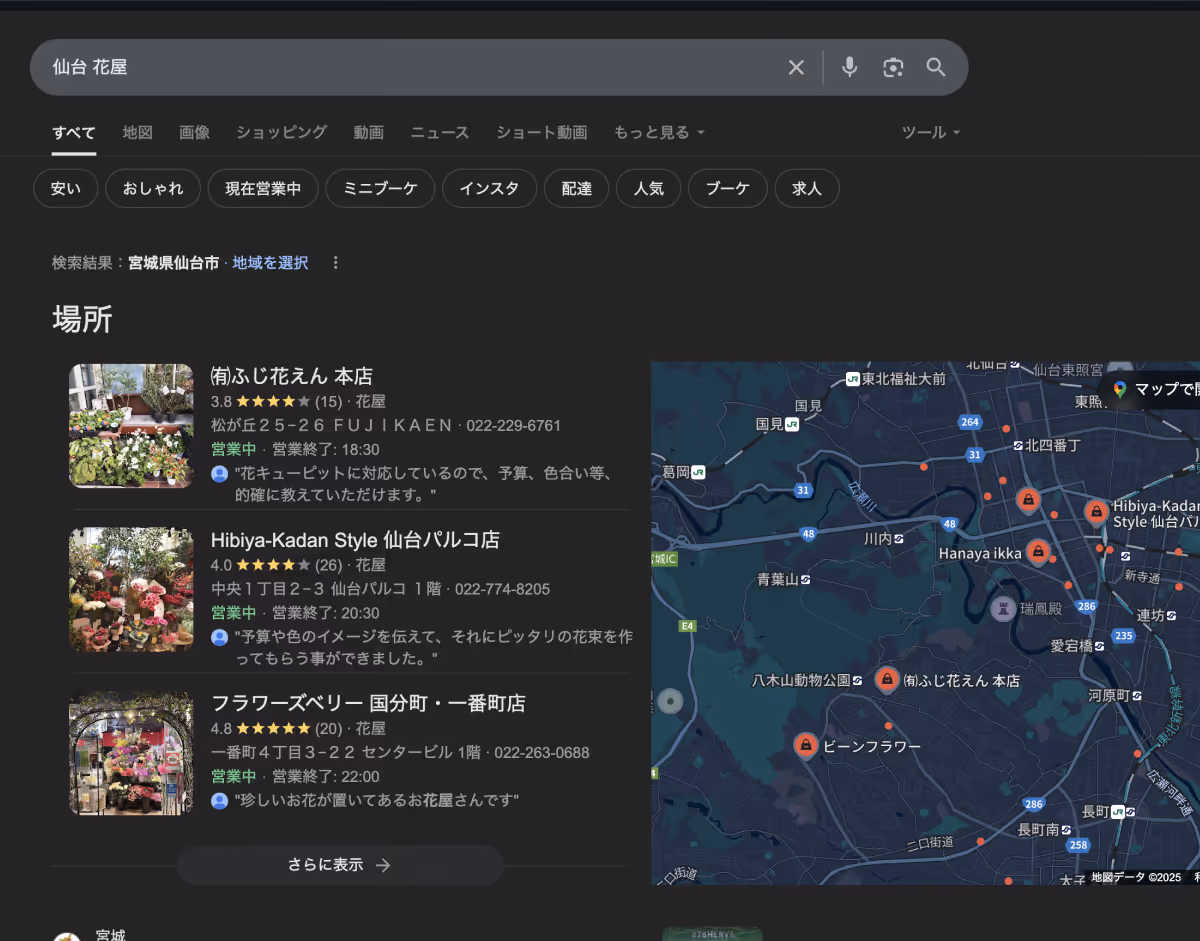Apply the インスタ filter chip
The height and width of the screenshot is (941, 1200).
click(x=490, y=188)
